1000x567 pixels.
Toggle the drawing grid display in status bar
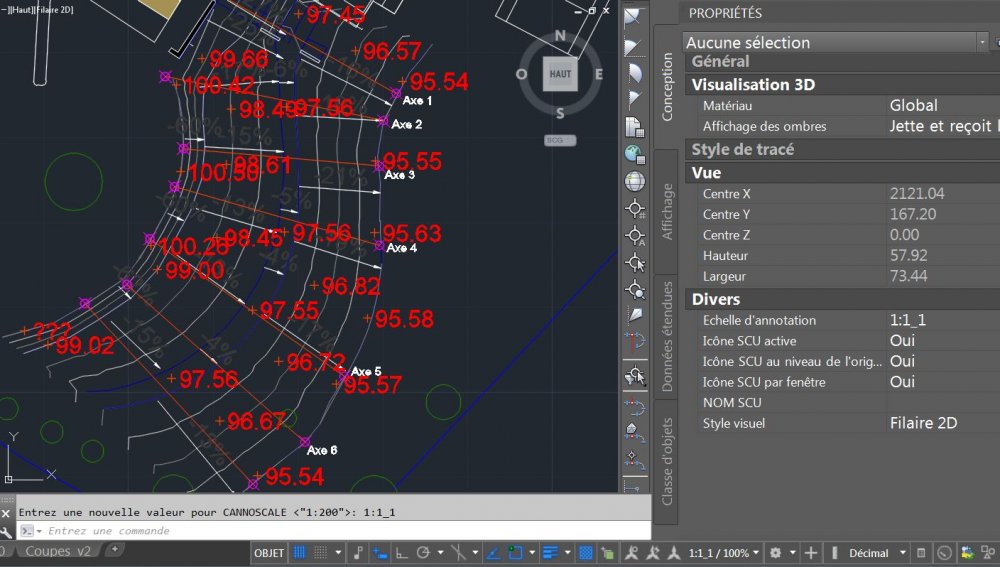(x=299, y=553)
